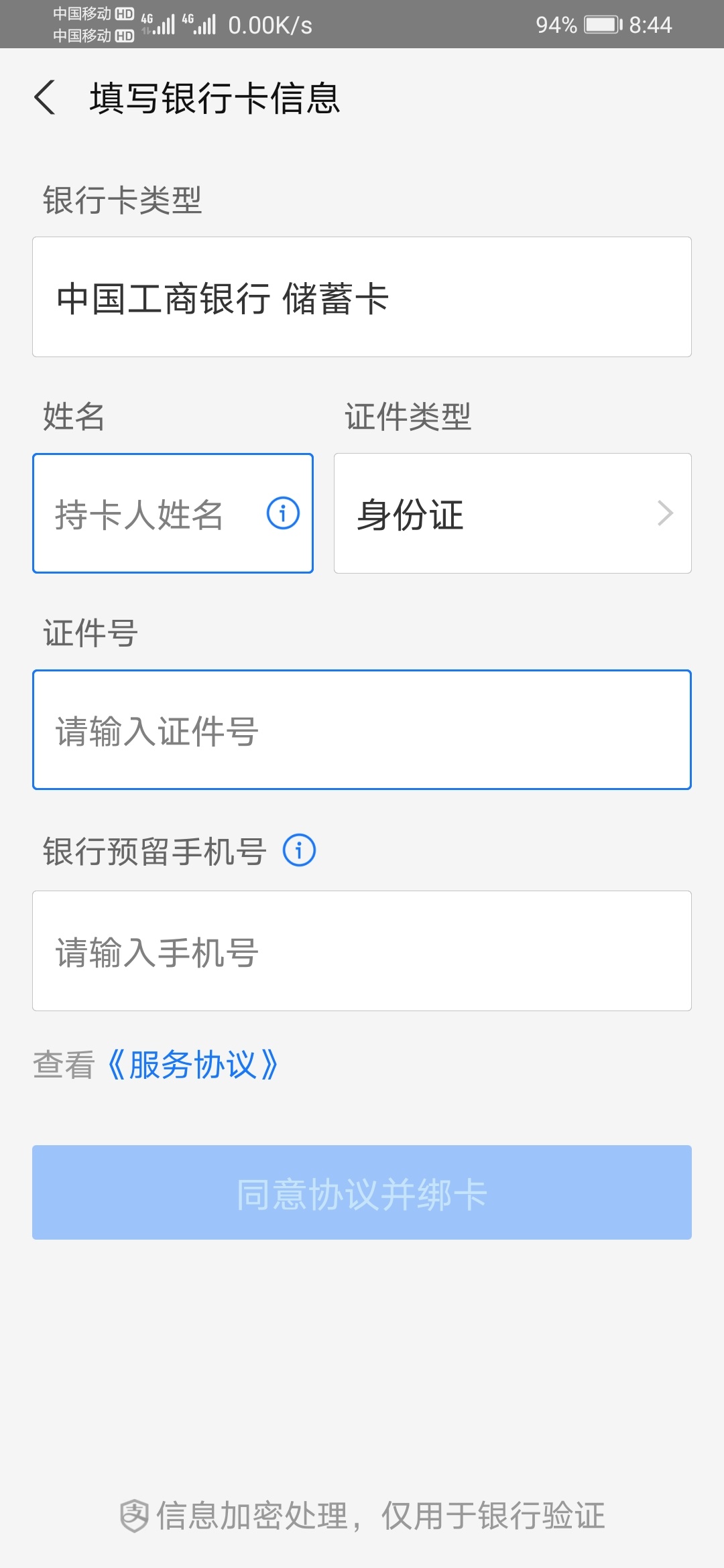Tap the 银行预留手机号 label text
Viewport: 724px width, 1568px height.
click(155, 851)
